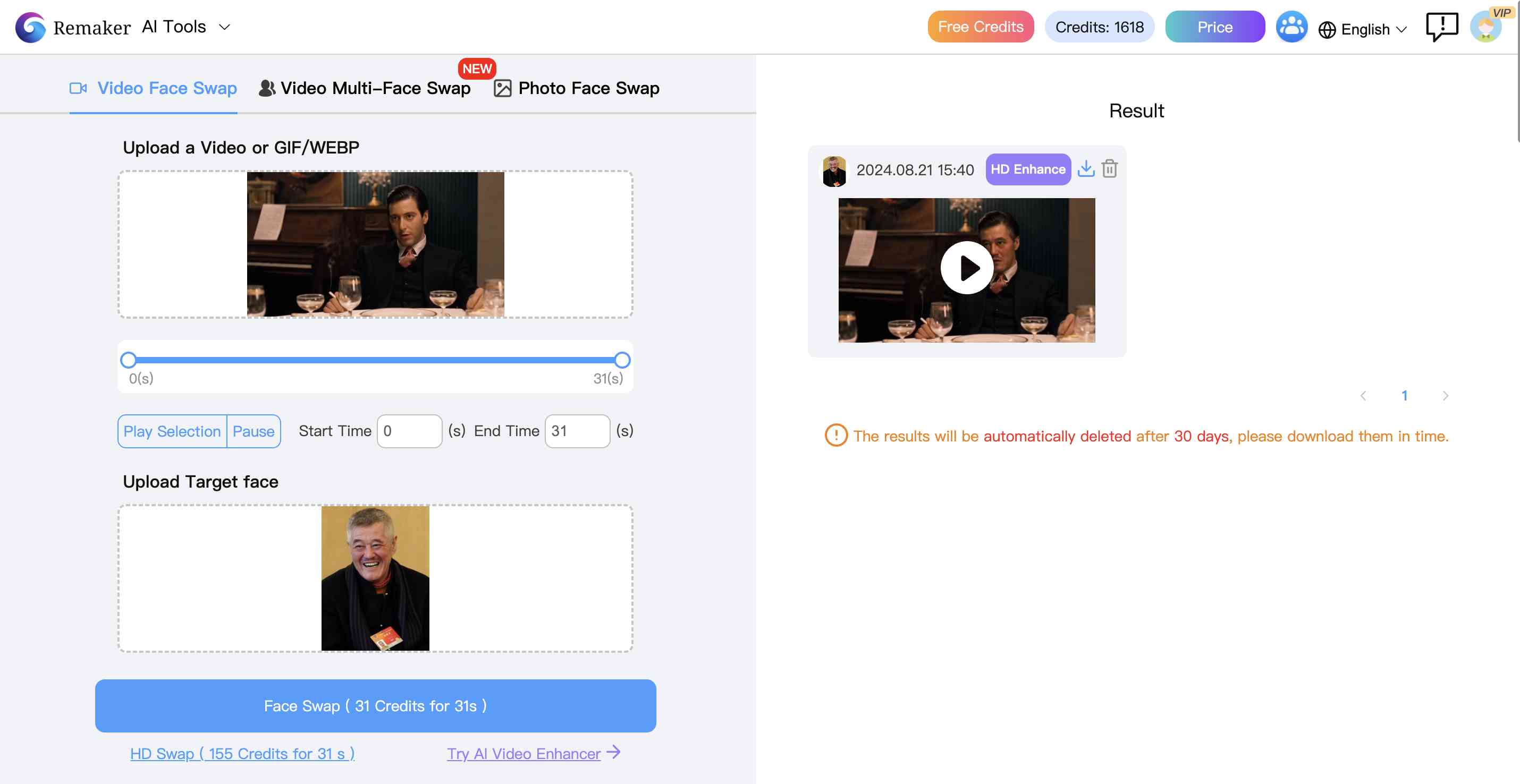1520x784 pixels.
Task: Click the English language dropdown
Action: 1362,27
